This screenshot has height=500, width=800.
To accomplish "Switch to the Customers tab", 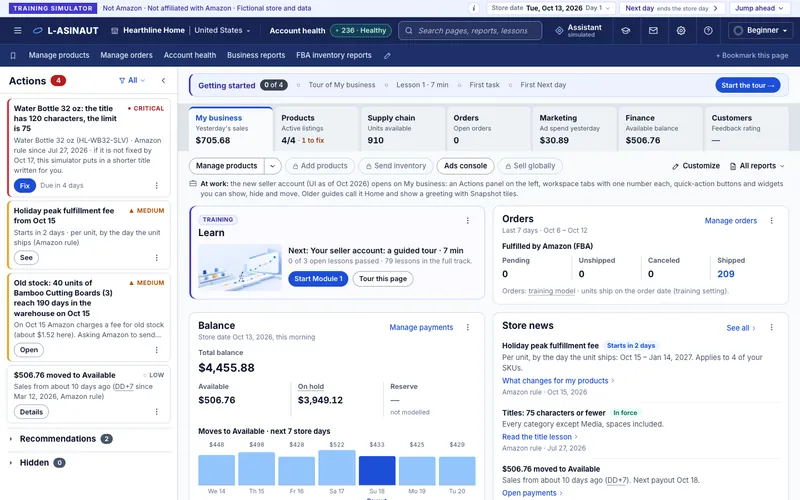I will [x=746, y=129].
